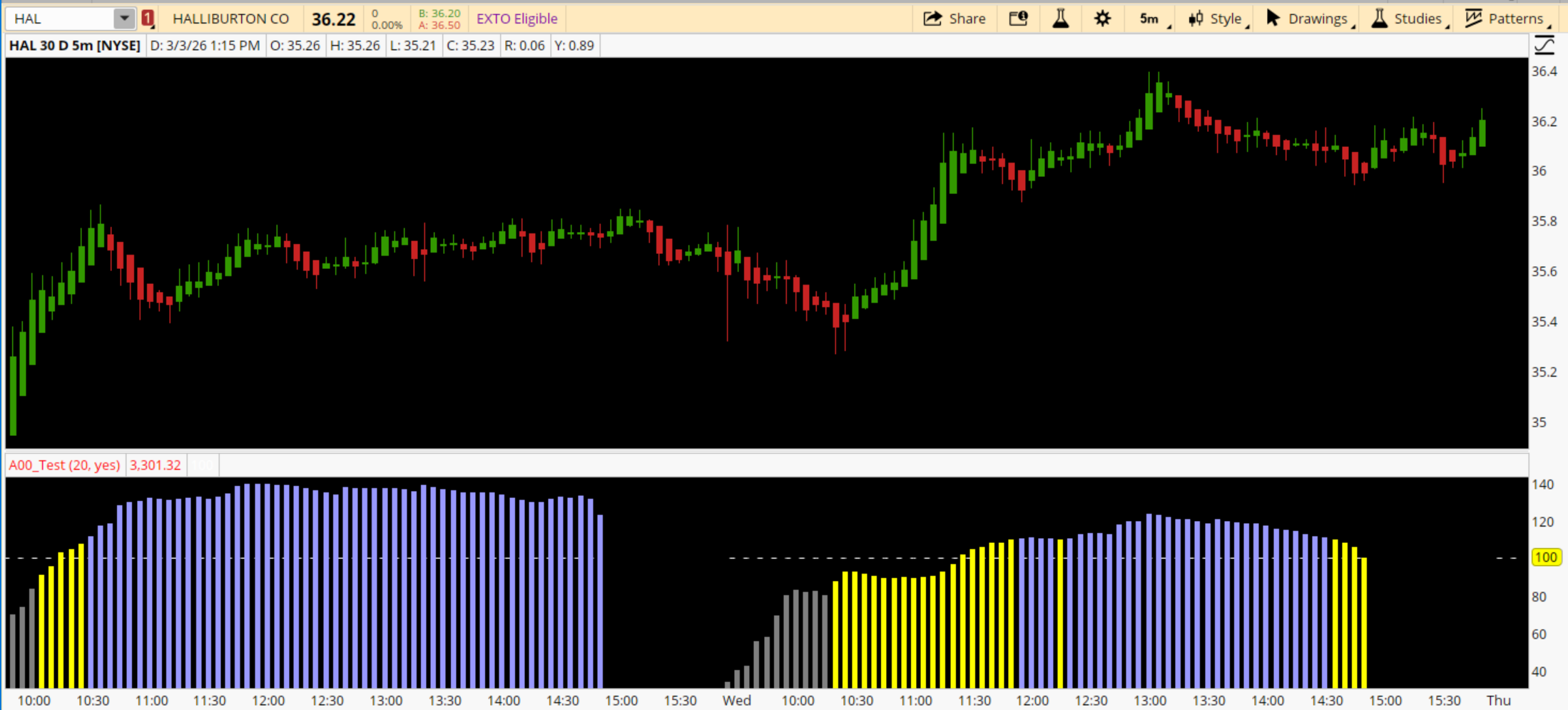
Task: Open chart settings gear icon
Action: click(1102, 19)
